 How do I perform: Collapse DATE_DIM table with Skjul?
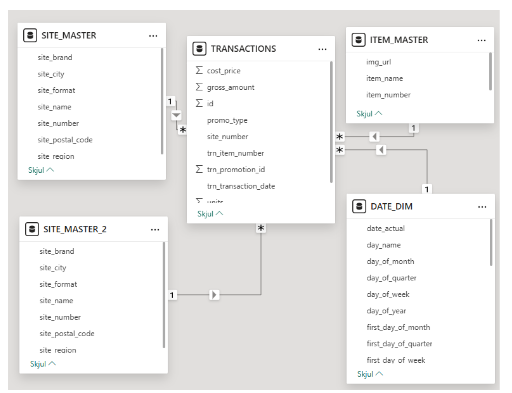pos(370,374)
